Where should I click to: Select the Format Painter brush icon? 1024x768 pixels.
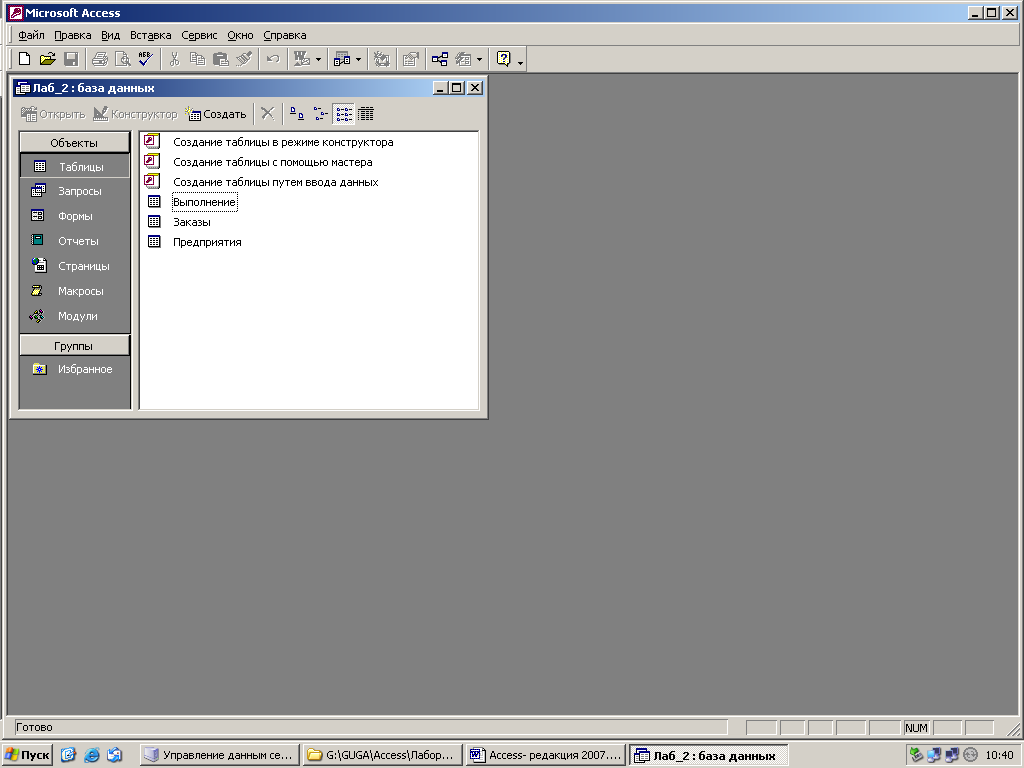(244, 59)
